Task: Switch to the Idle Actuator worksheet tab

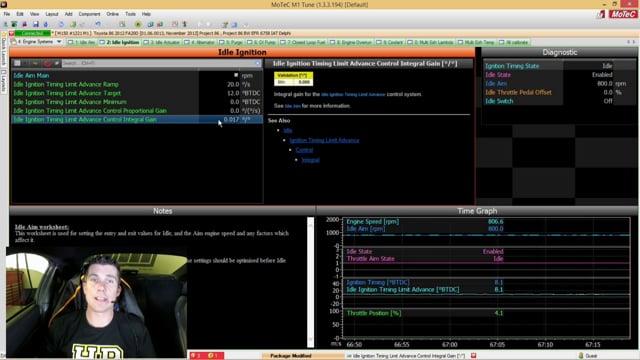Action: click(x=162, y=42)
